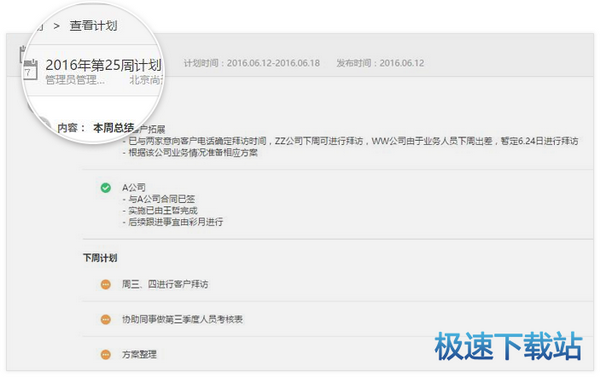
Task: Click the 后续跟进事宜由彩月进行 line
Action: pyautogui.click(x=173, y=222)
